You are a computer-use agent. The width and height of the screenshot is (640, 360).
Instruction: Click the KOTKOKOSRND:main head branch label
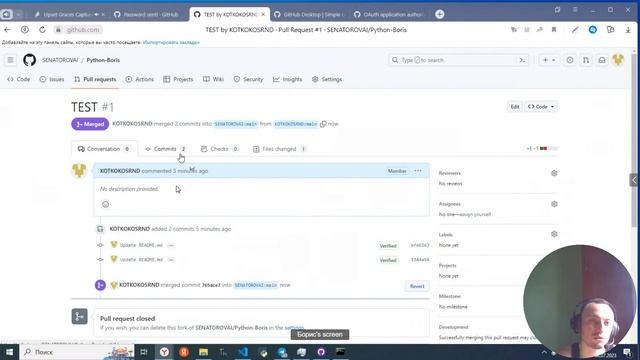pyautogui.click(x=295, y=124)
